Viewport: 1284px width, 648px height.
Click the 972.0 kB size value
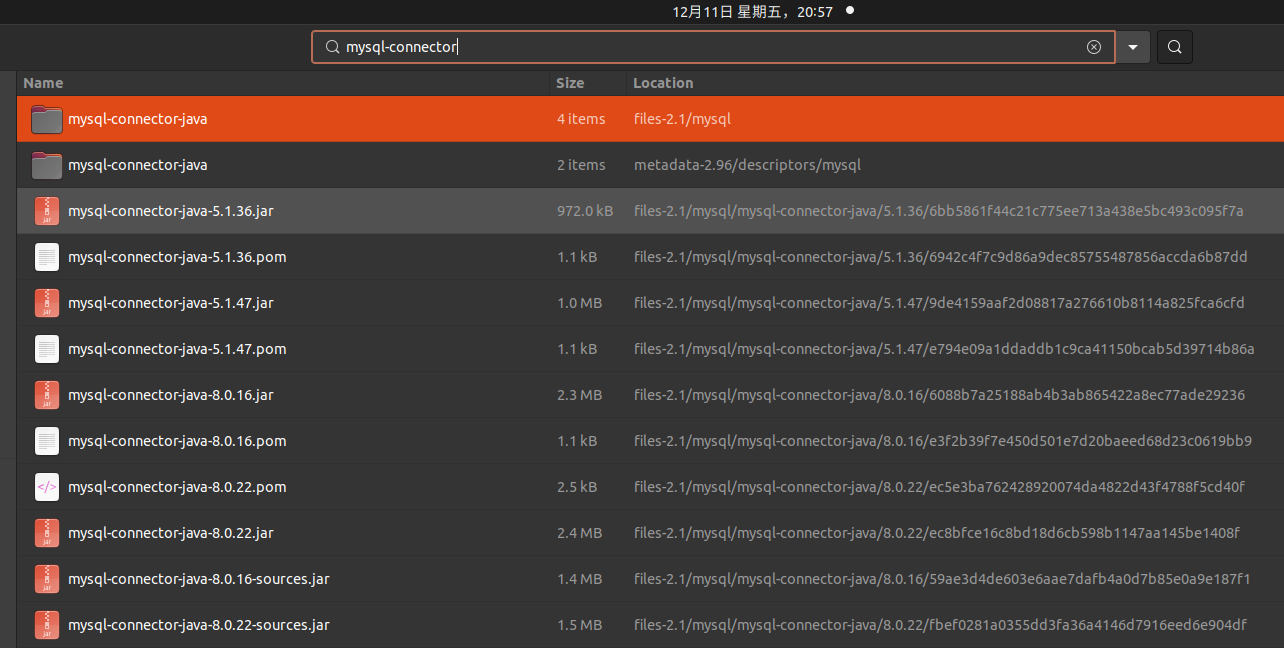click(x=585, y=211)
